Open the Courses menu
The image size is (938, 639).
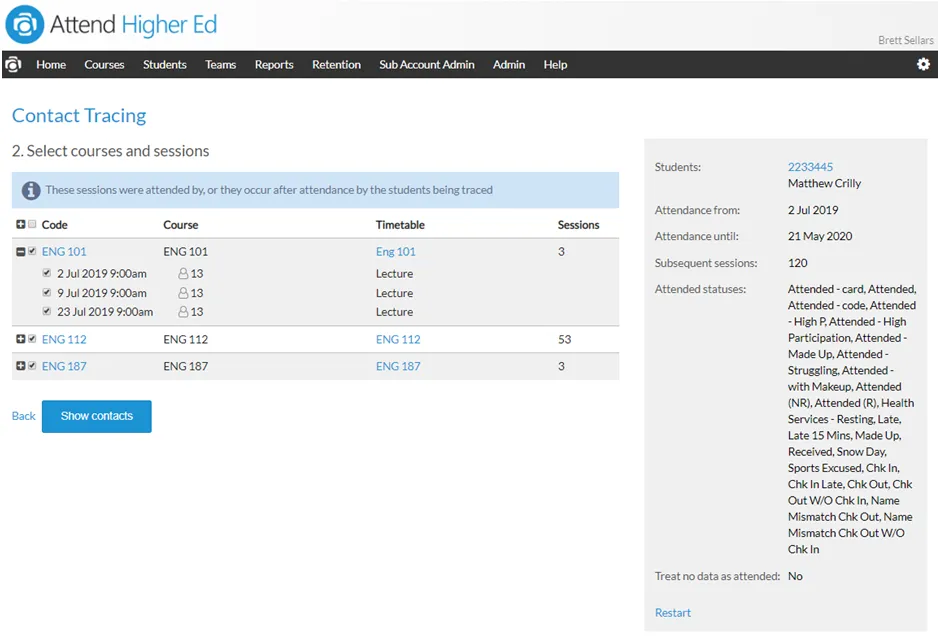tap(104, 65)
